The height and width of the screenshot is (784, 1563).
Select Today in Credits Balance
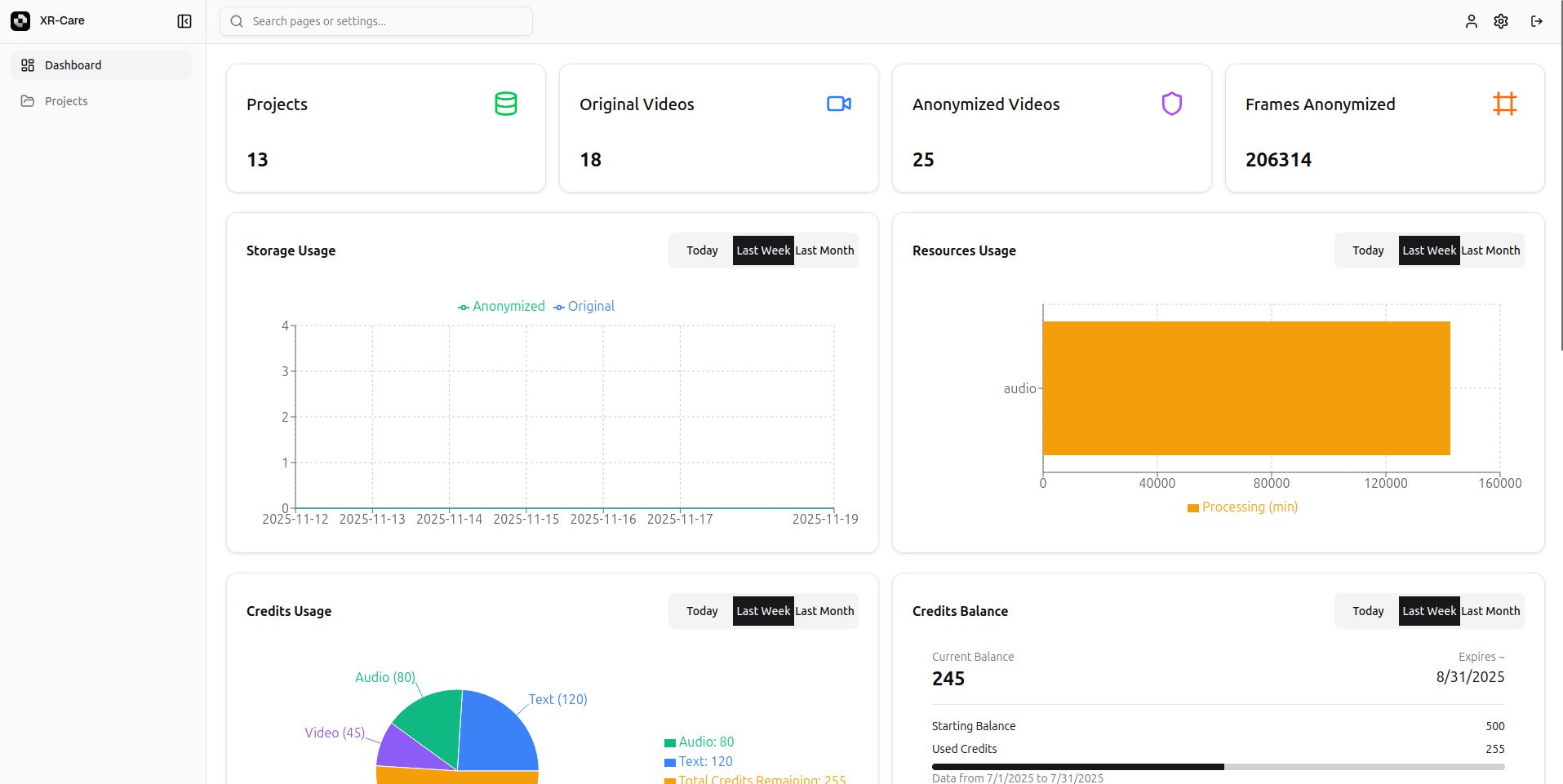(1368, 611)
